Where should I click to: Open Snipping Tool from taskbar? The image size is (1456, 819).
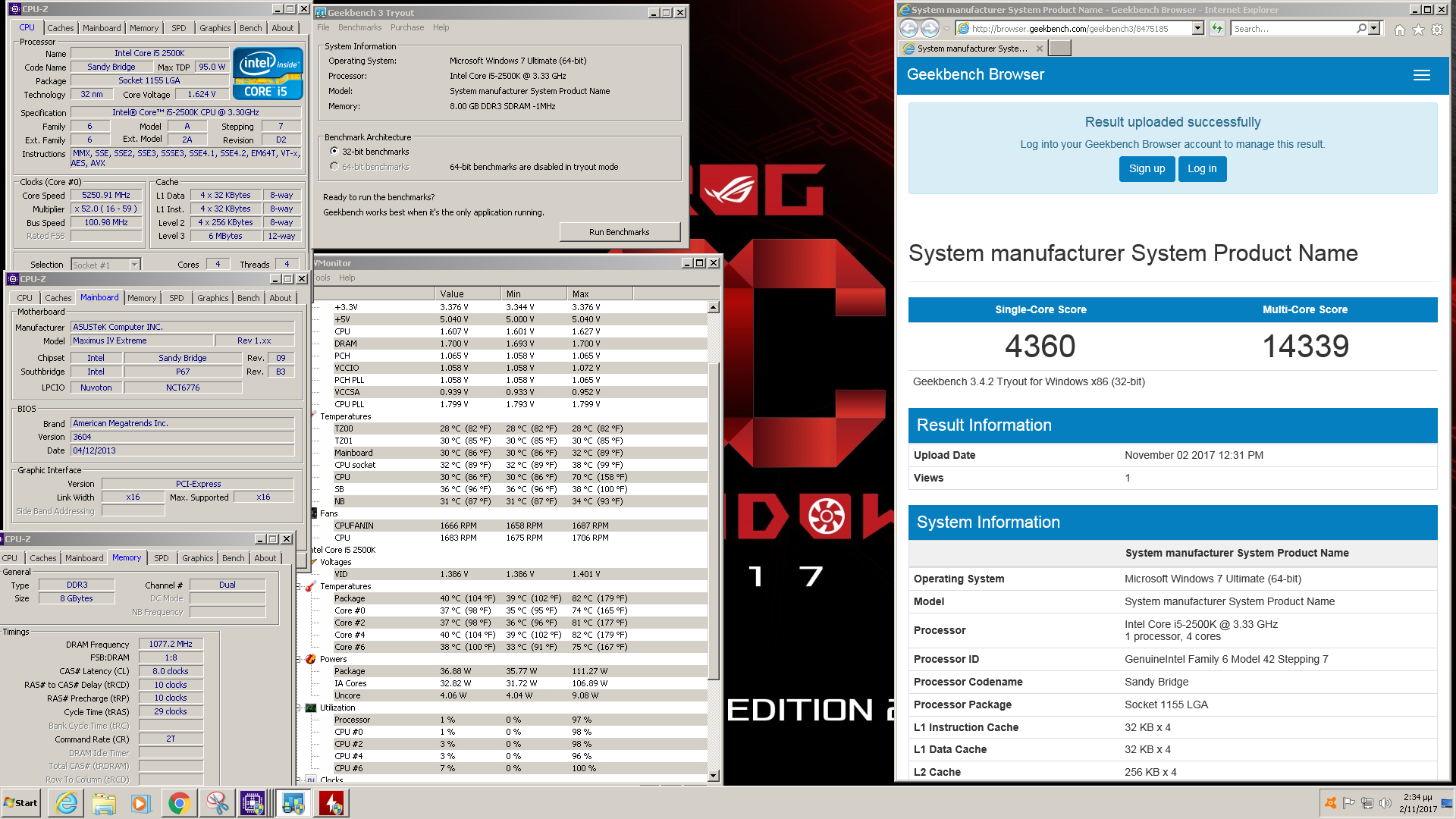pyautogui.click(x=217, y=803)
